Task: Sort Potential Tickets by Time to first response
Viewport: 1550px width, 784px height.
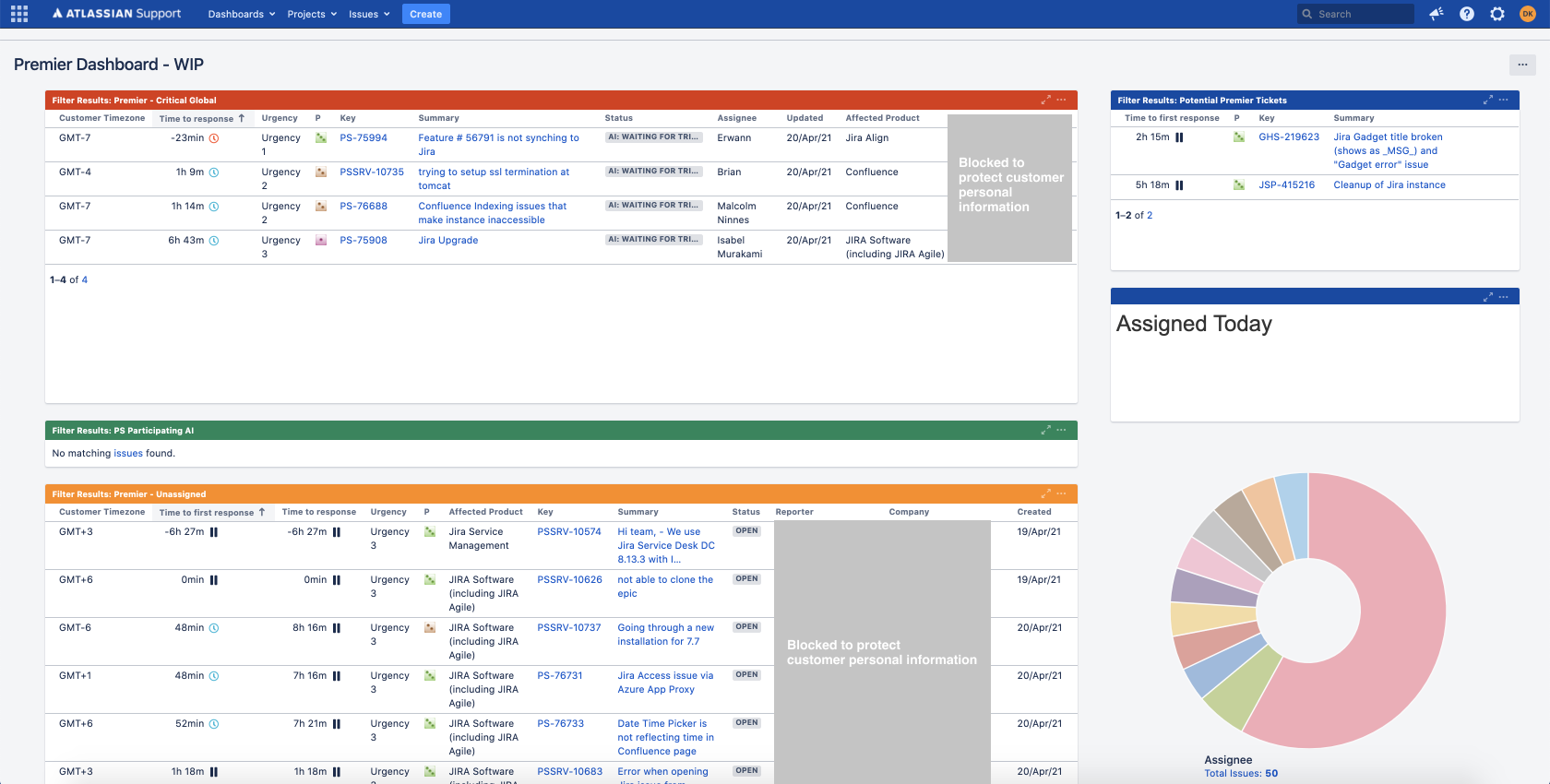Action: pos(1172,118)
